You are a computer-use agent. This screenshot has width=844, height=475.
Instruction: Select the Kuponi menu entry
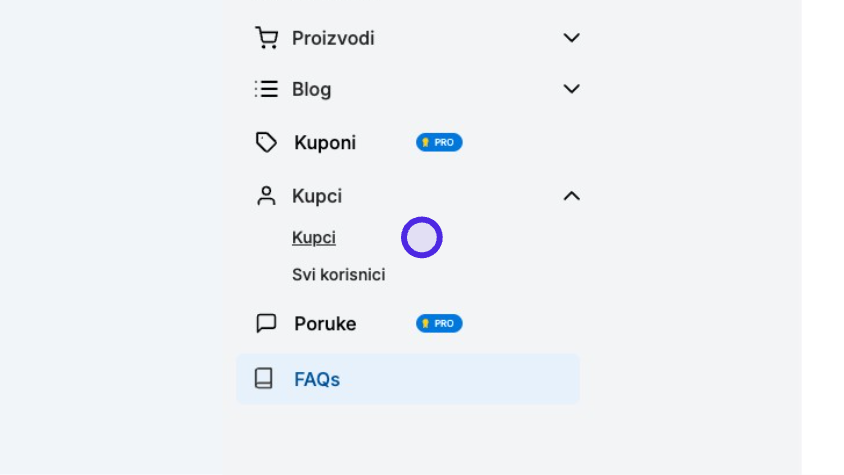[x=325, y=143]
